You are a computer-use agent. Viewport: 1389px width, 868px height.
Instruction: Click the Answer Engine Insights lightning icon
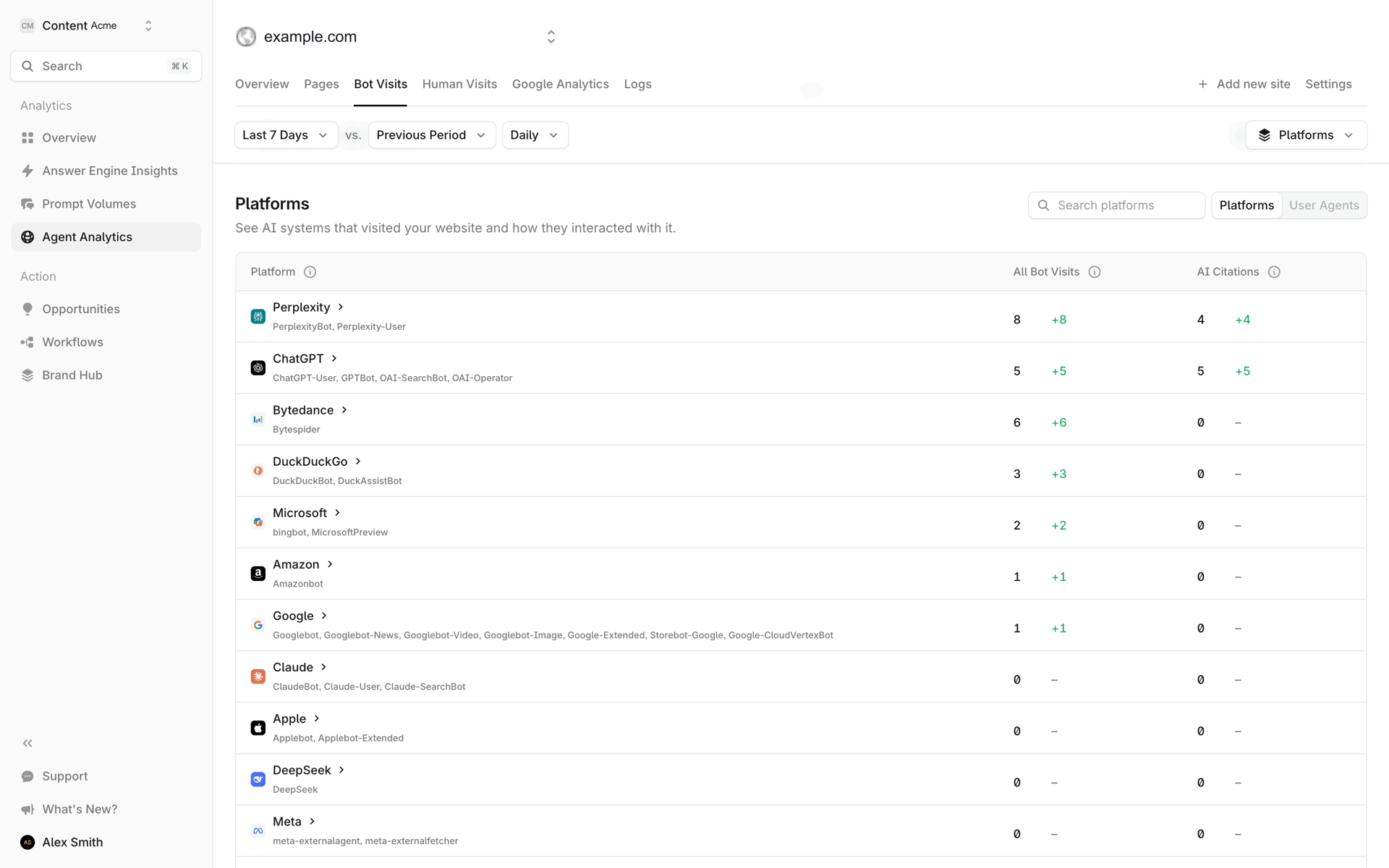pyautogui.click(x=27, y=171)
